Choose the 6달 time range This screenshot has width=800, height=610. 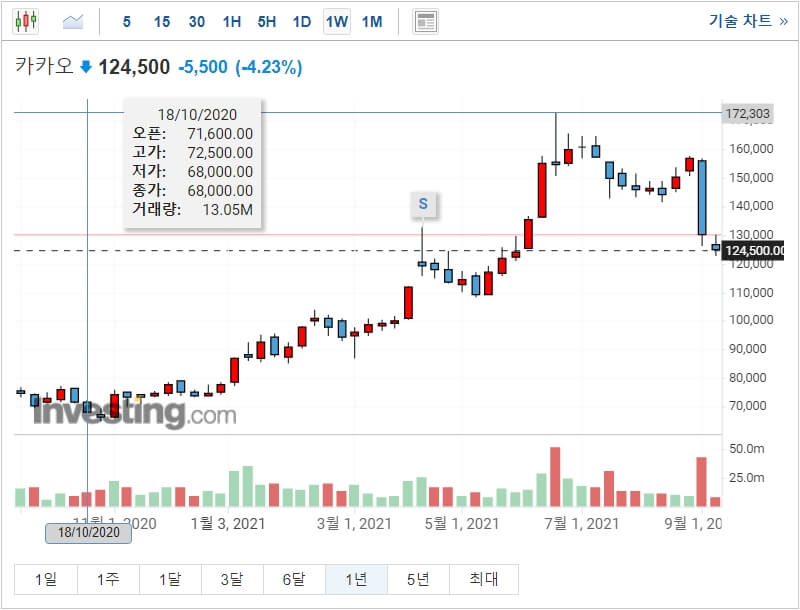coord(294,579)
